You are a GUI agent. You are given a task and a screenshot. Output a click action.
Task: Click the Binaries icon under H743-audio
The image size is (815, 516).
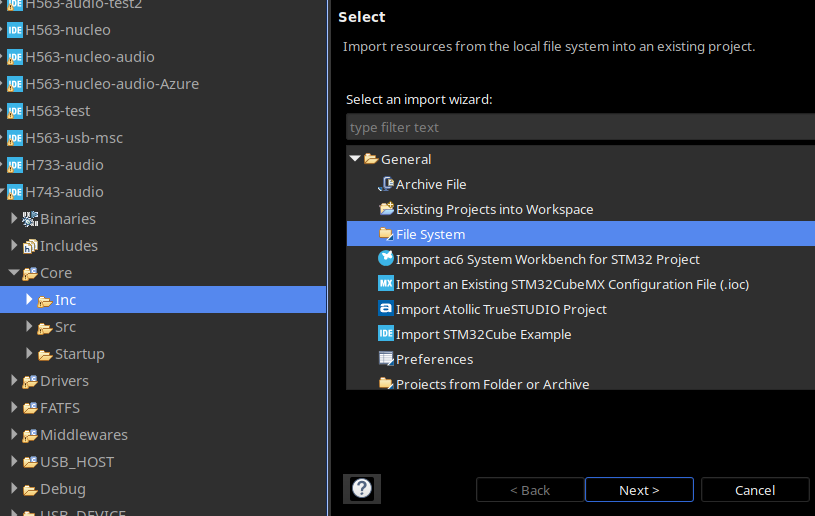point(30,219)
